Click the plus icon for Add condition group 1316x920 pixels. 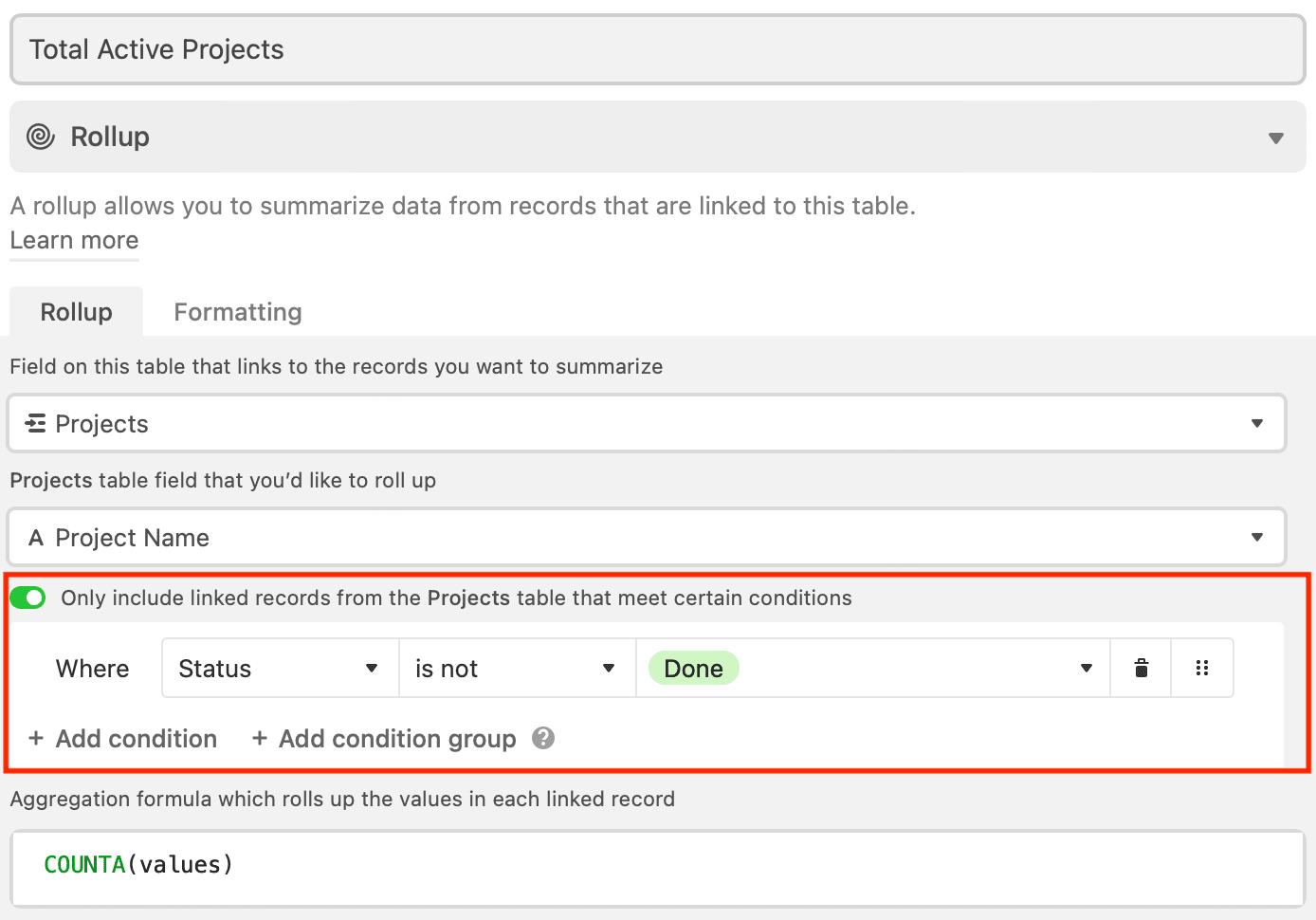click(259, 738)
